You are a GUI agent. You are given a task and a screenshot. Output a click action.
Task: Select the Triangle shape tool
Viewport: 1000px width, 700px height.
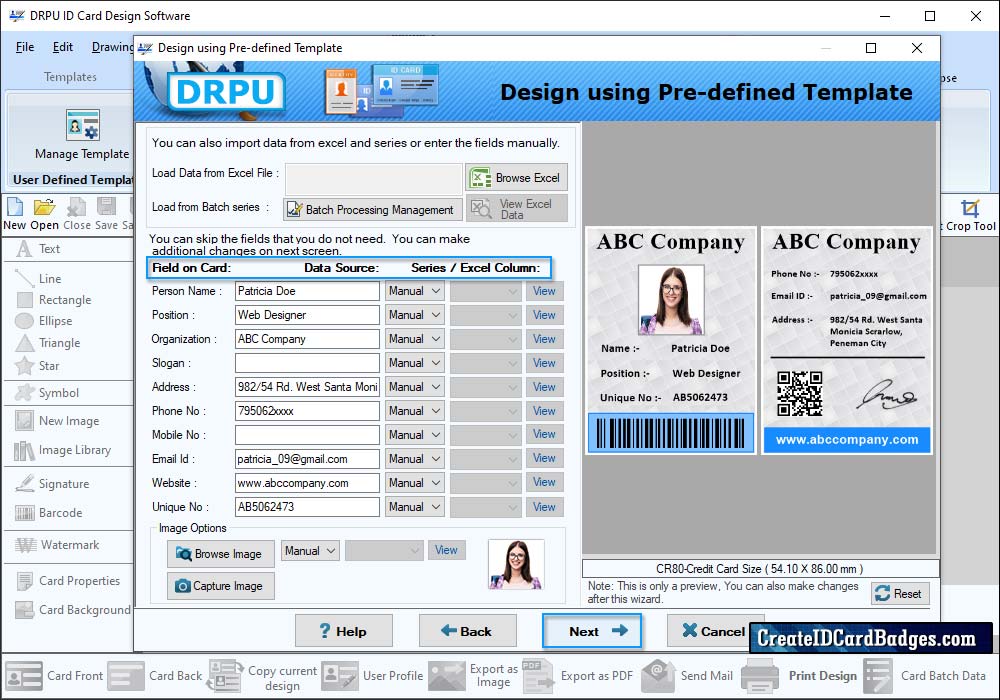coord(48,343)
